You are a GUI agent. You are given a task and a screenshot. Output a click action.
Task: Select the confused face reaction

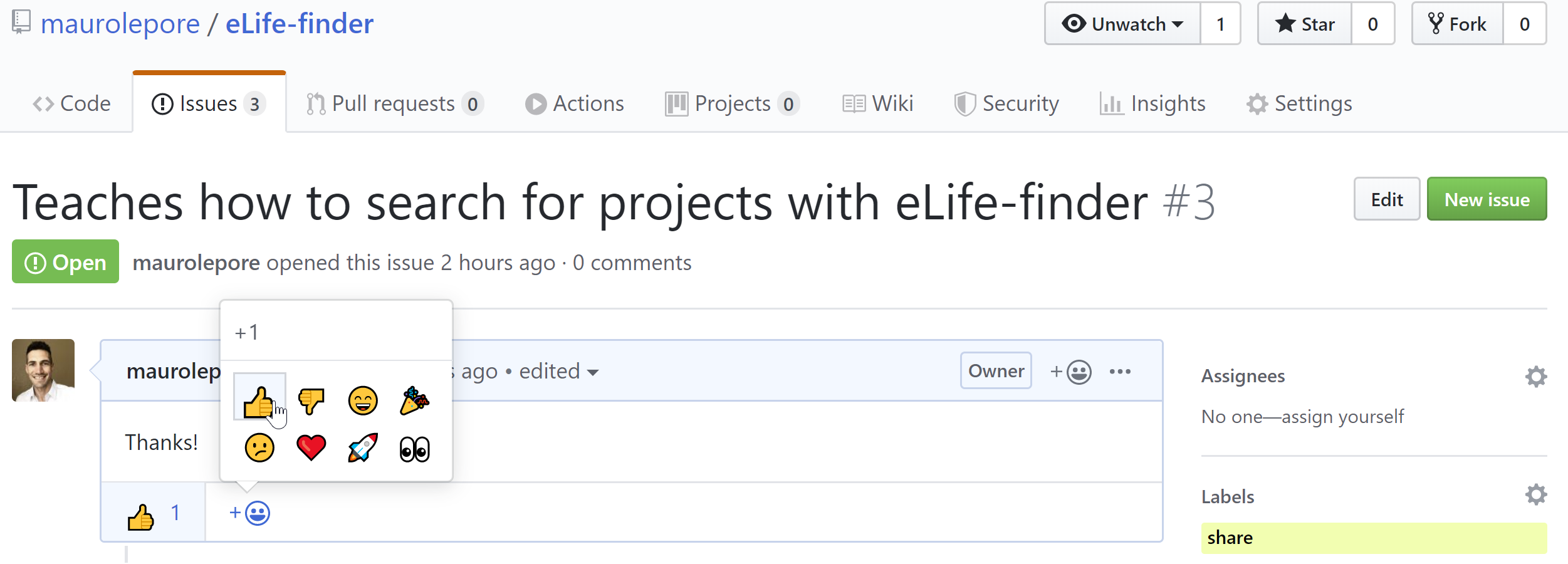point(259,448)
